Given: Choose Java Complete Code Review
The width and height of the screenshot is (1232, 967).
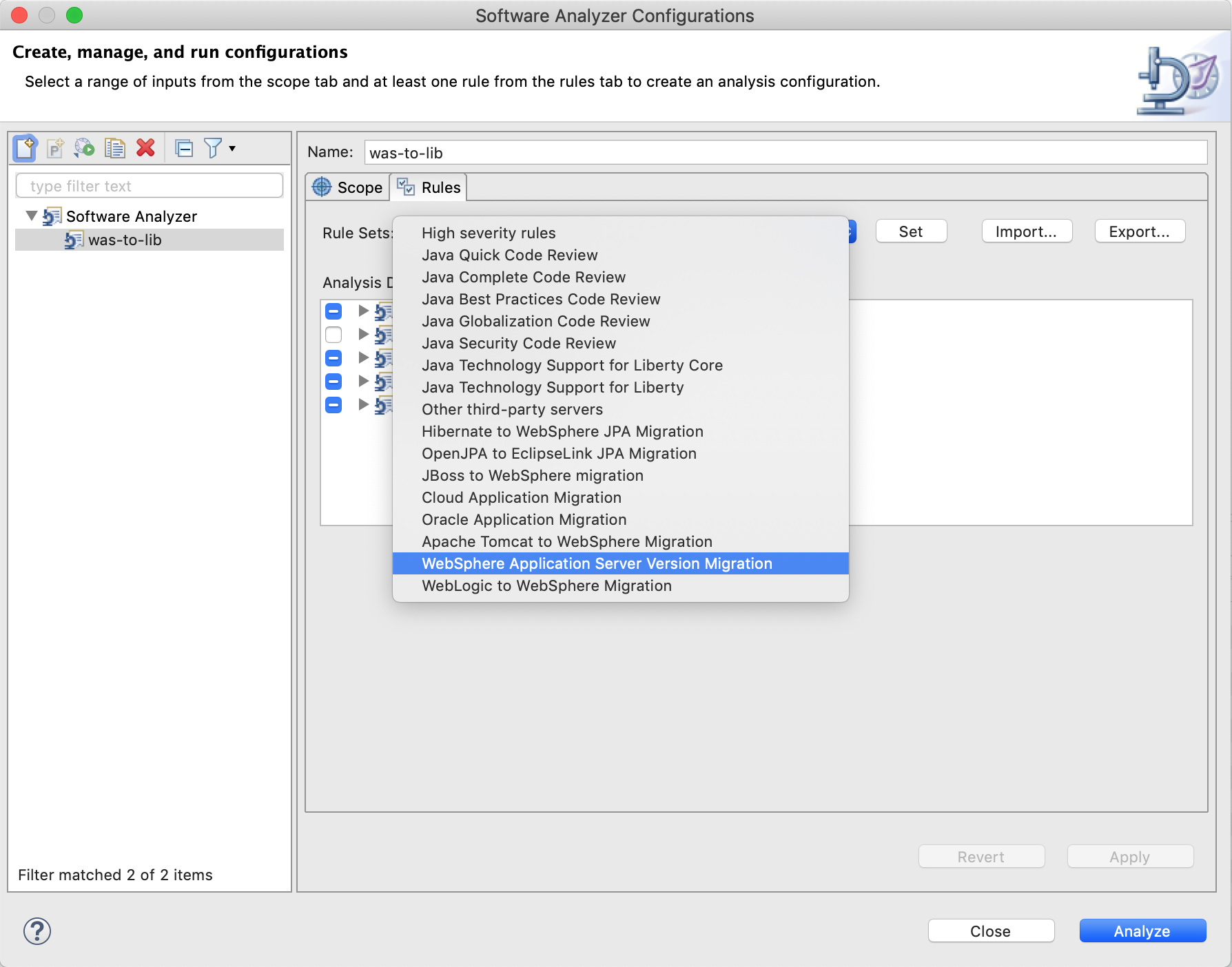Looking at the screenshot, I should tap(621, 277).
